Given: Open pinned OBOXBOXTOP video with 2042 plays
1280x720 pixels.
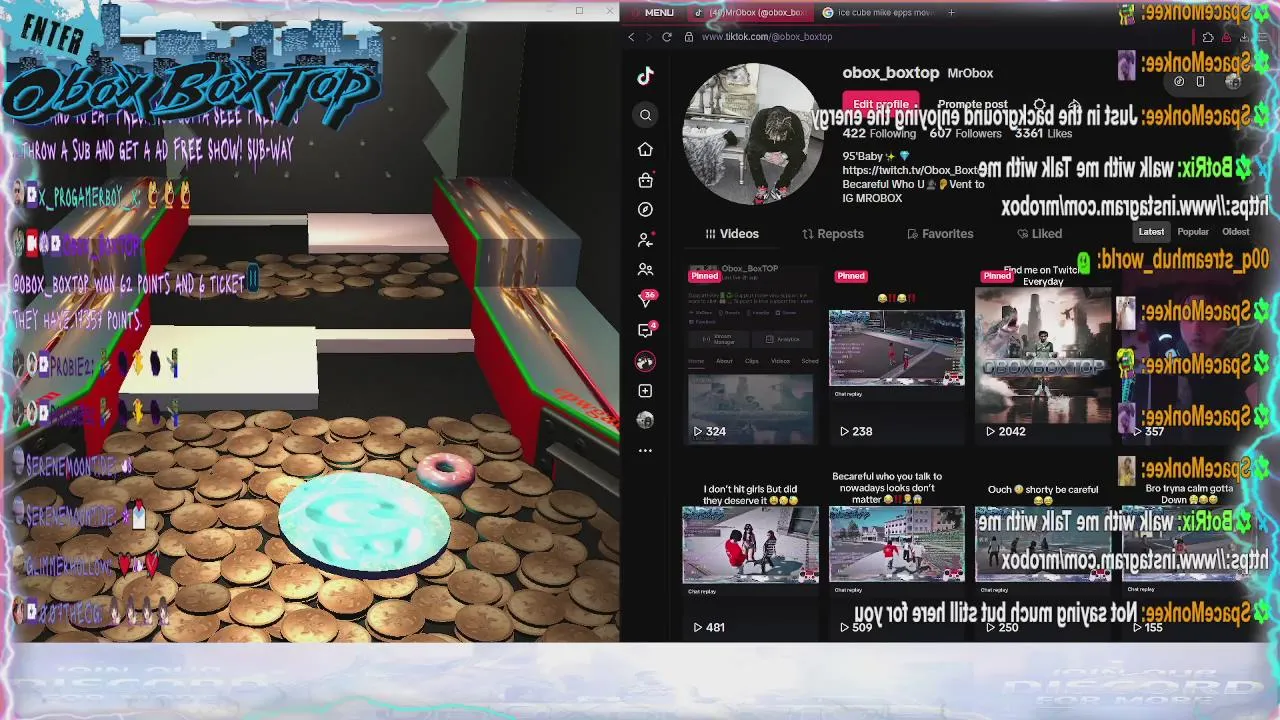Looking at the screenshot, I should (1043, 354).
